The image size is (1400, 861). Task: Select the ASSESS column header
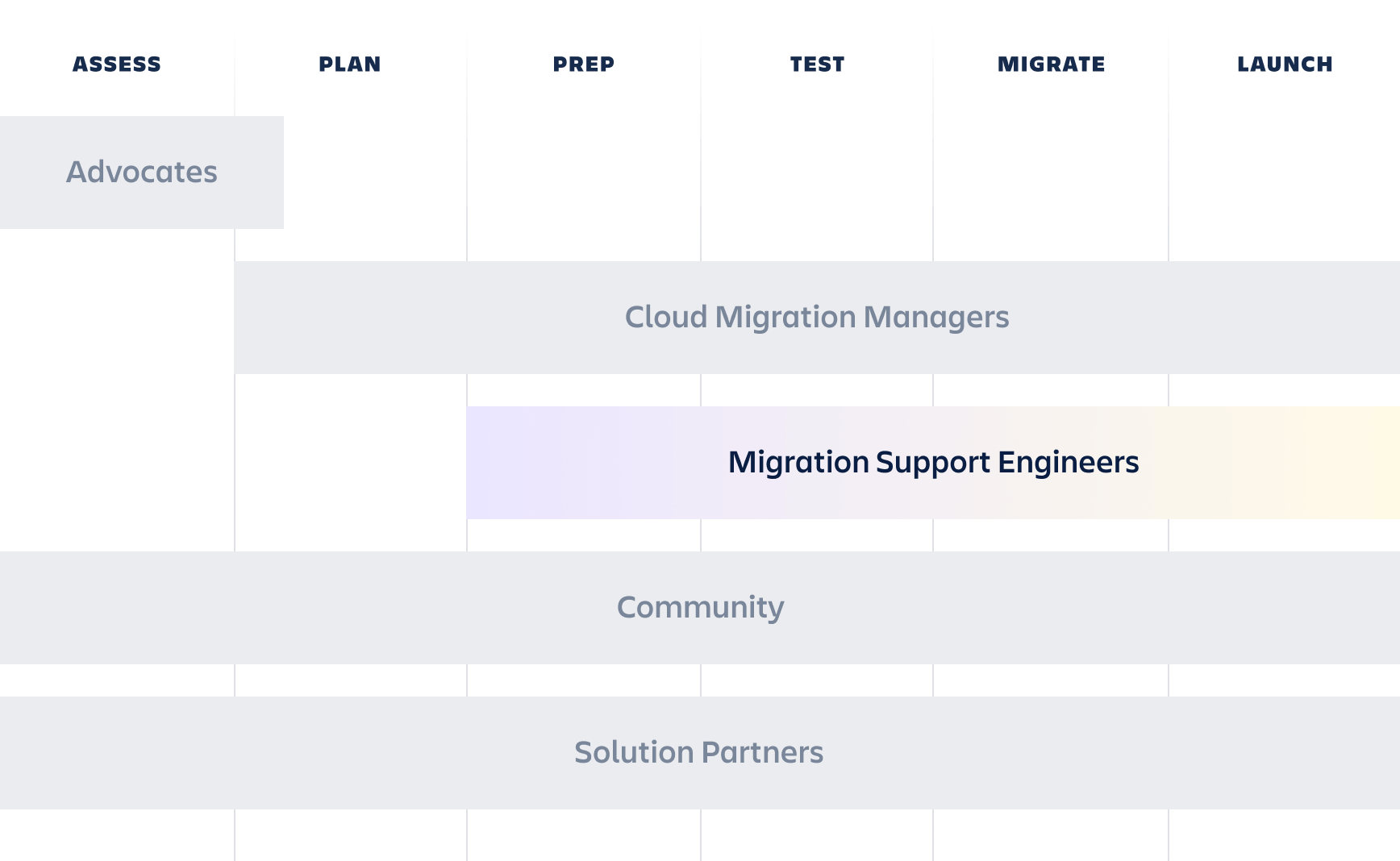116,64
